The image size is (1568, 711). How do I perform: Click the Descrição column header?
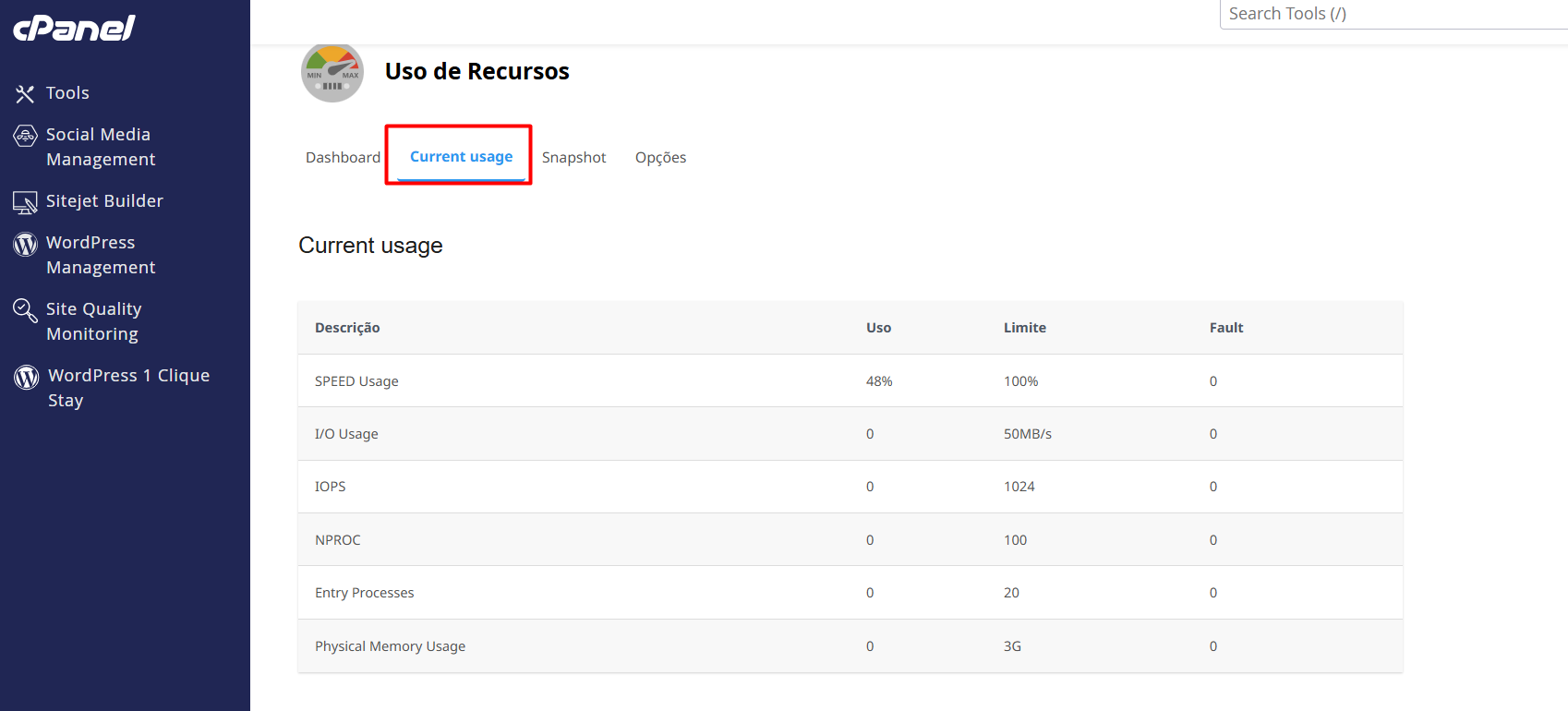(x=347, y=328)
